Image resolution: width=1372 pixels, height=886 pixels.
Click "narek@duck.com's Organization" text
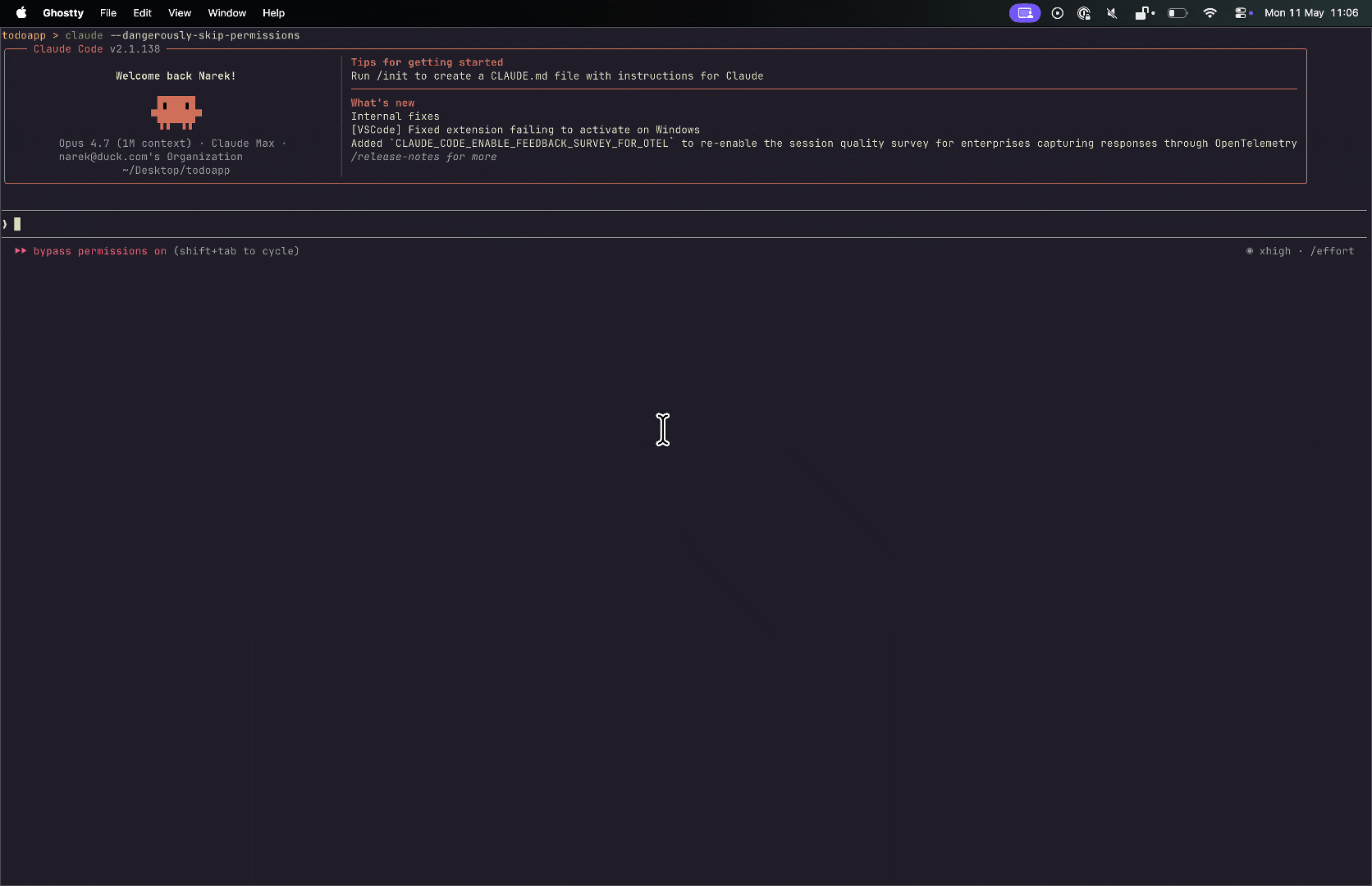(x=151, y=157)
